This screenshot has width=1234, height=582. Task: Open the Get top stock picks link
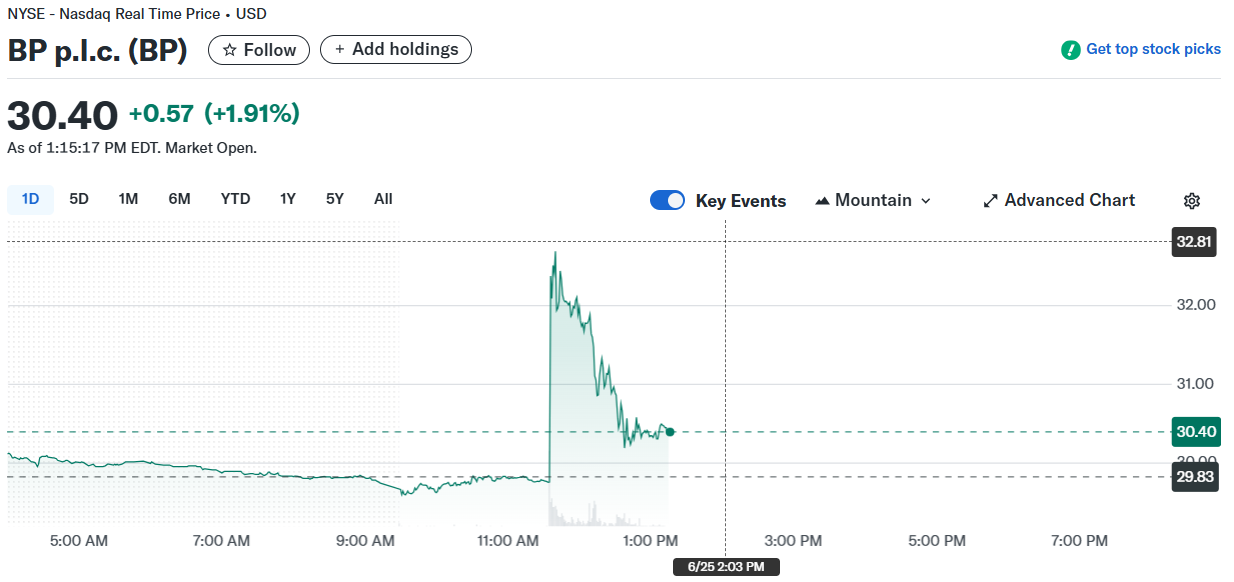[1153, 49]
